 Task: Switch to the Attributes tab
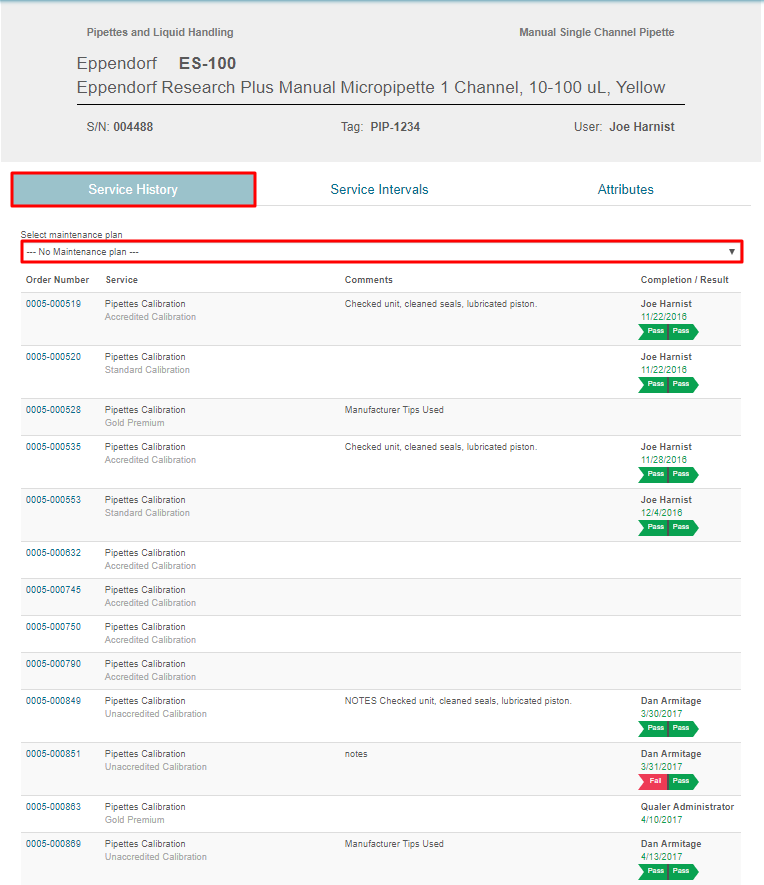[625, 190]
